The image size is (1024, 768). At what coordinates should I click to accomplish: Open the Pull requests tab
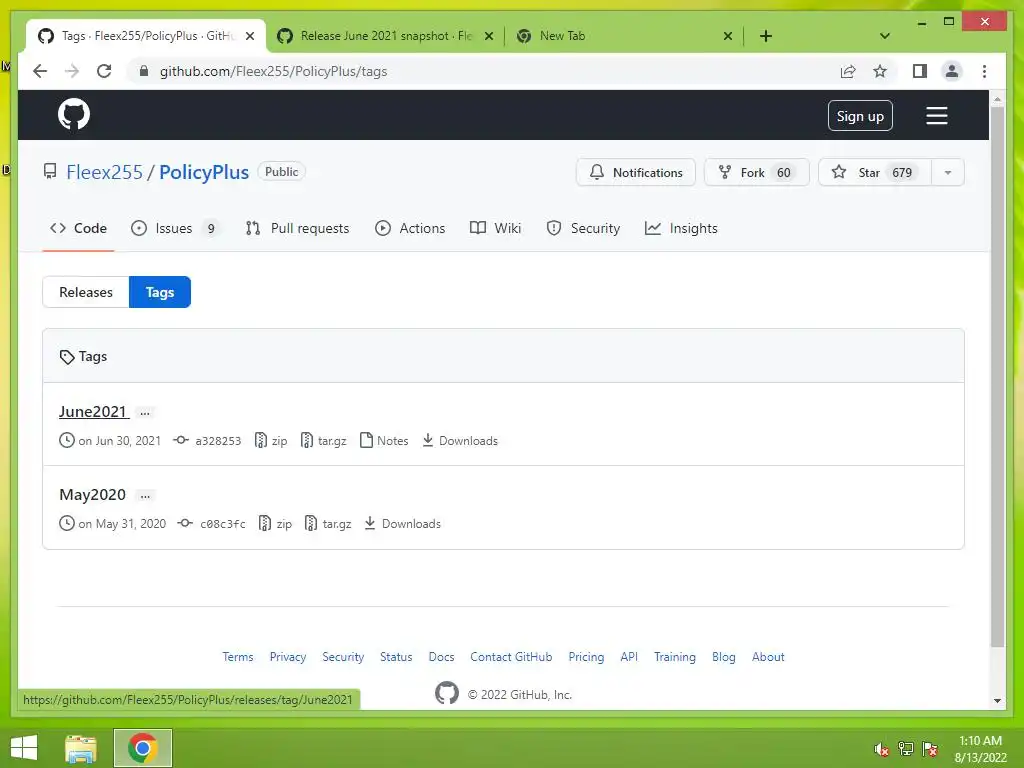(297, 228)
